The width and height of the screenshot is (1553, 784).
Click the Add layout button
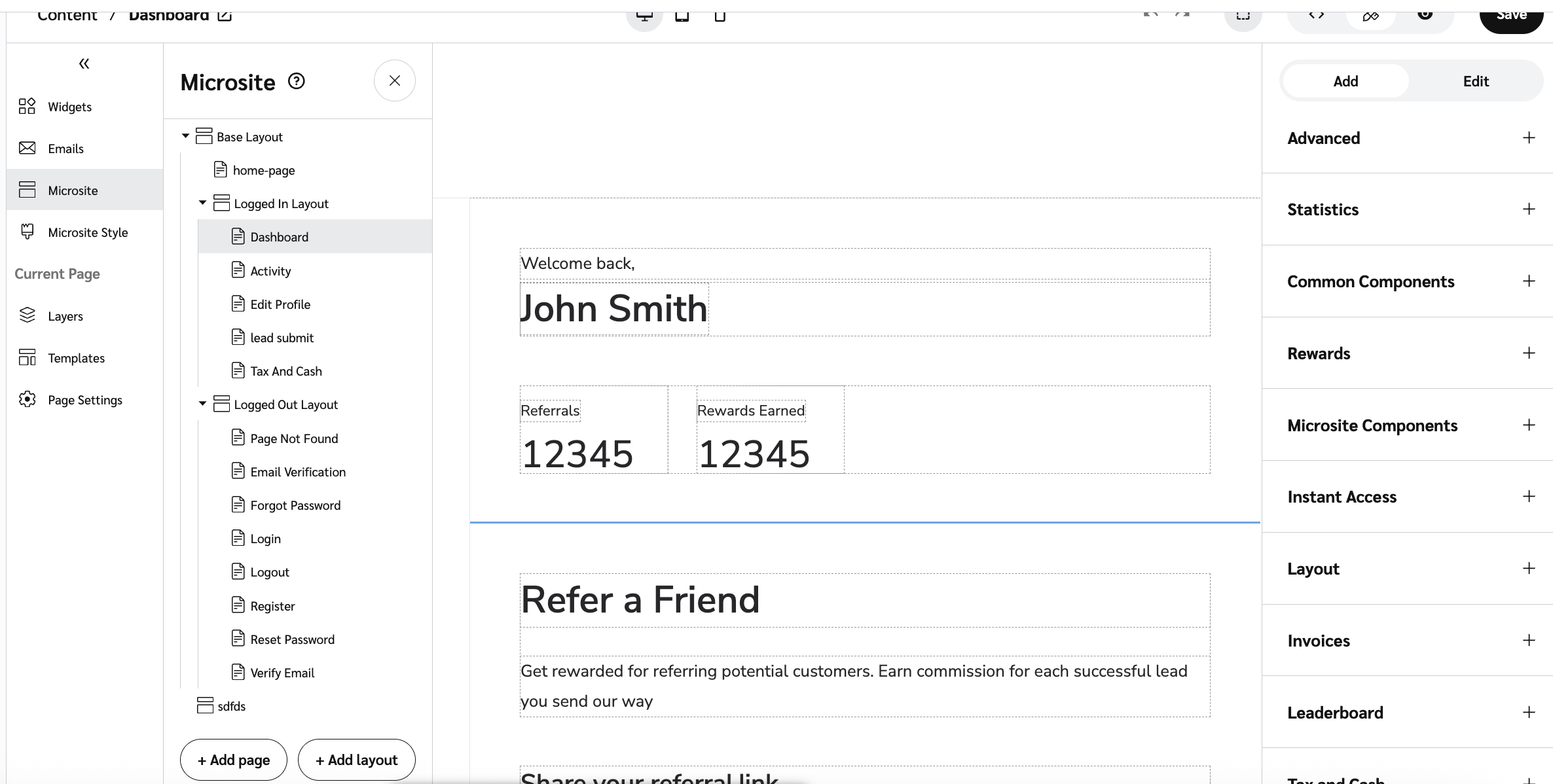(x=356, y=760)
